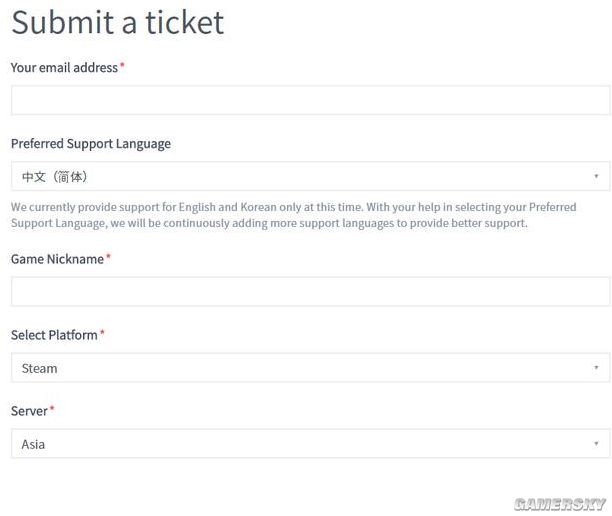The image size is (612, 516).
Task: Click the red asterisk beside Server
Action: (x=52, y=410)
